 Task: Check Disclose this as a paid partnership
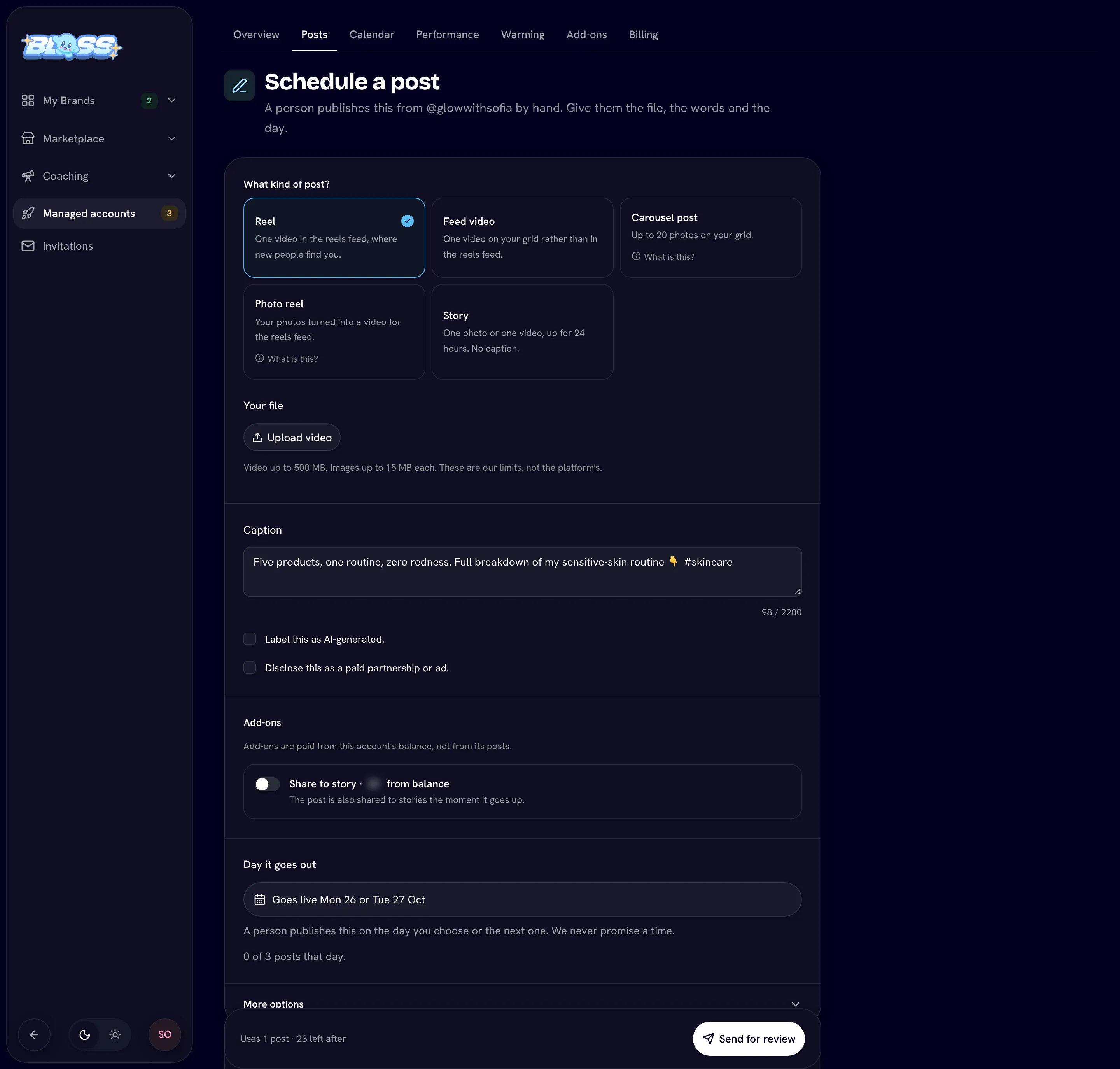click(250, 668)
